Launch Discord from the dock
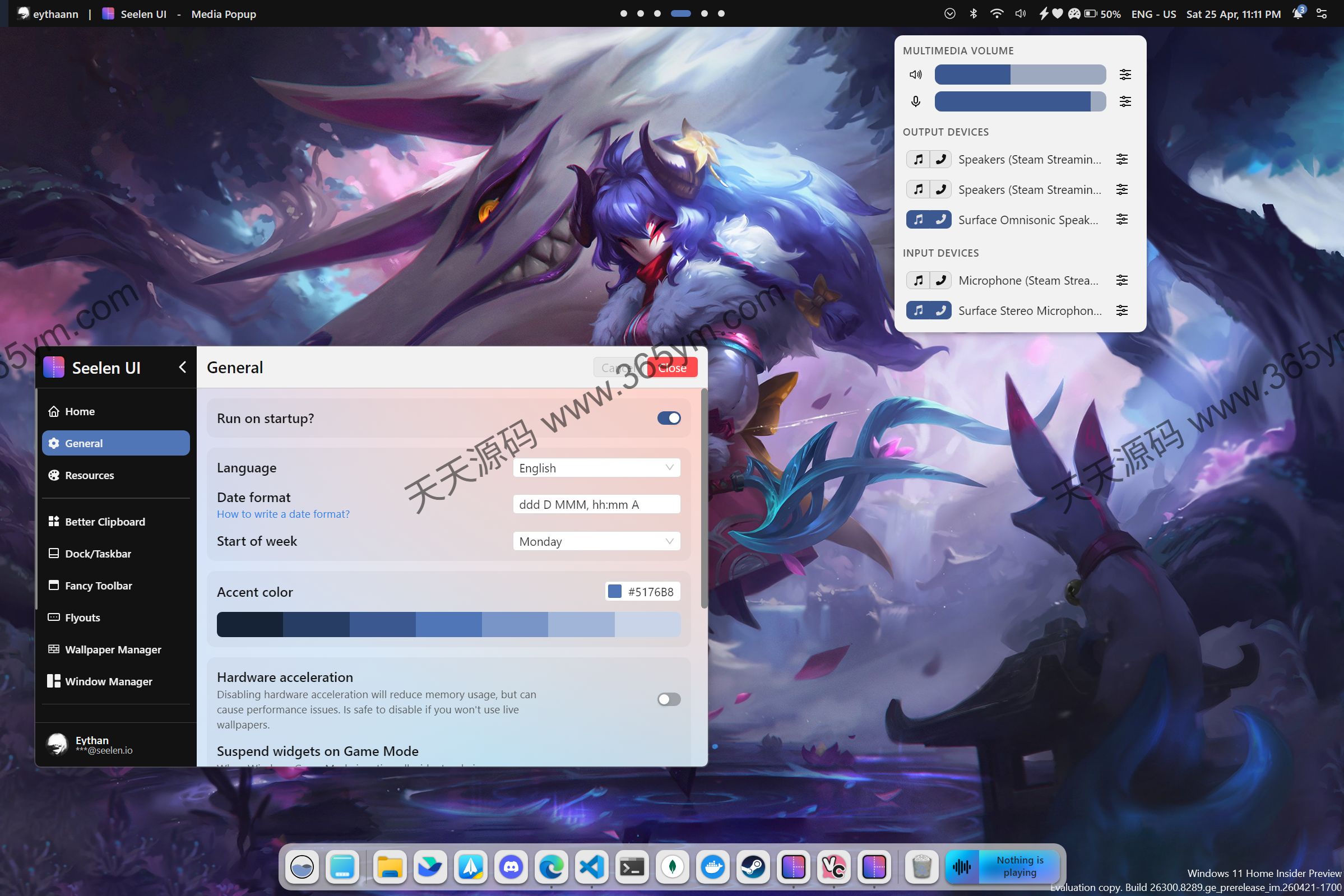The height and width of the screenshot is (896, 1344). (510, 867)
